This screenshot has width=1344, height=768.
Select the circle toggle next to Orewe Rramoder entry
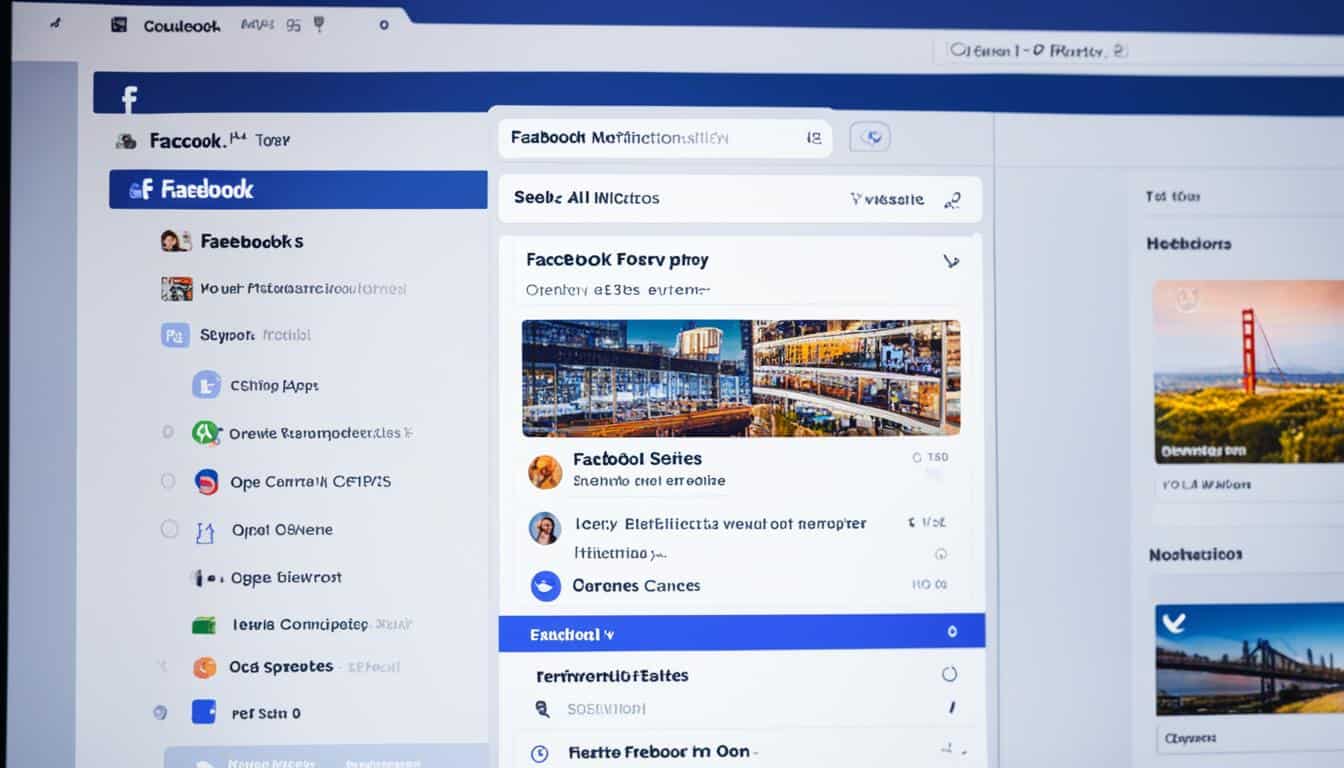[x=169, y=433]
